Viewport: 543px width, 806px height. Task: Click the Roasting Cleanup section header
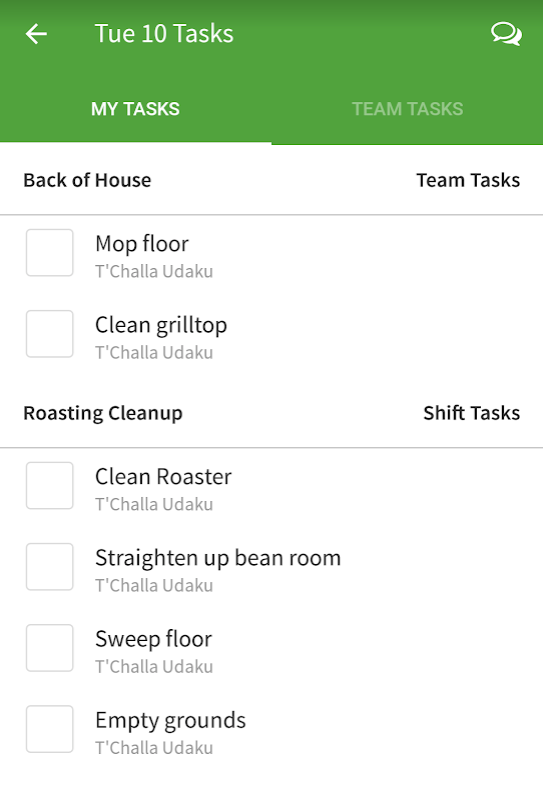pyautogui.click(x=103, y=413)
